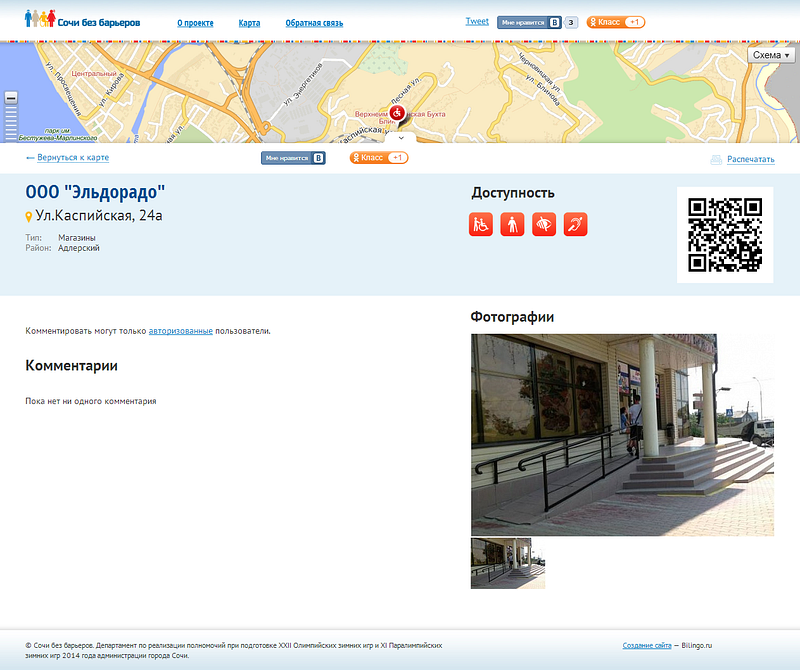Open the Схема map type dropdown
800x670 pixels.
click(771, 55)
